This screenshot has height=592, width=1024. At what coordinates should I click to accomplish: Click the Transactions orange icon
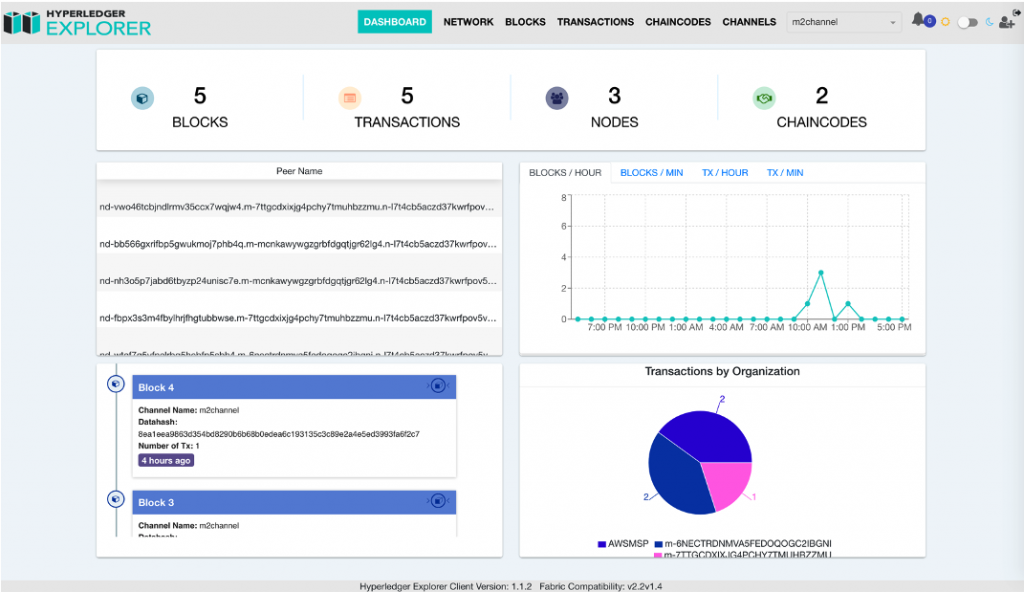[x=349, y=98]
